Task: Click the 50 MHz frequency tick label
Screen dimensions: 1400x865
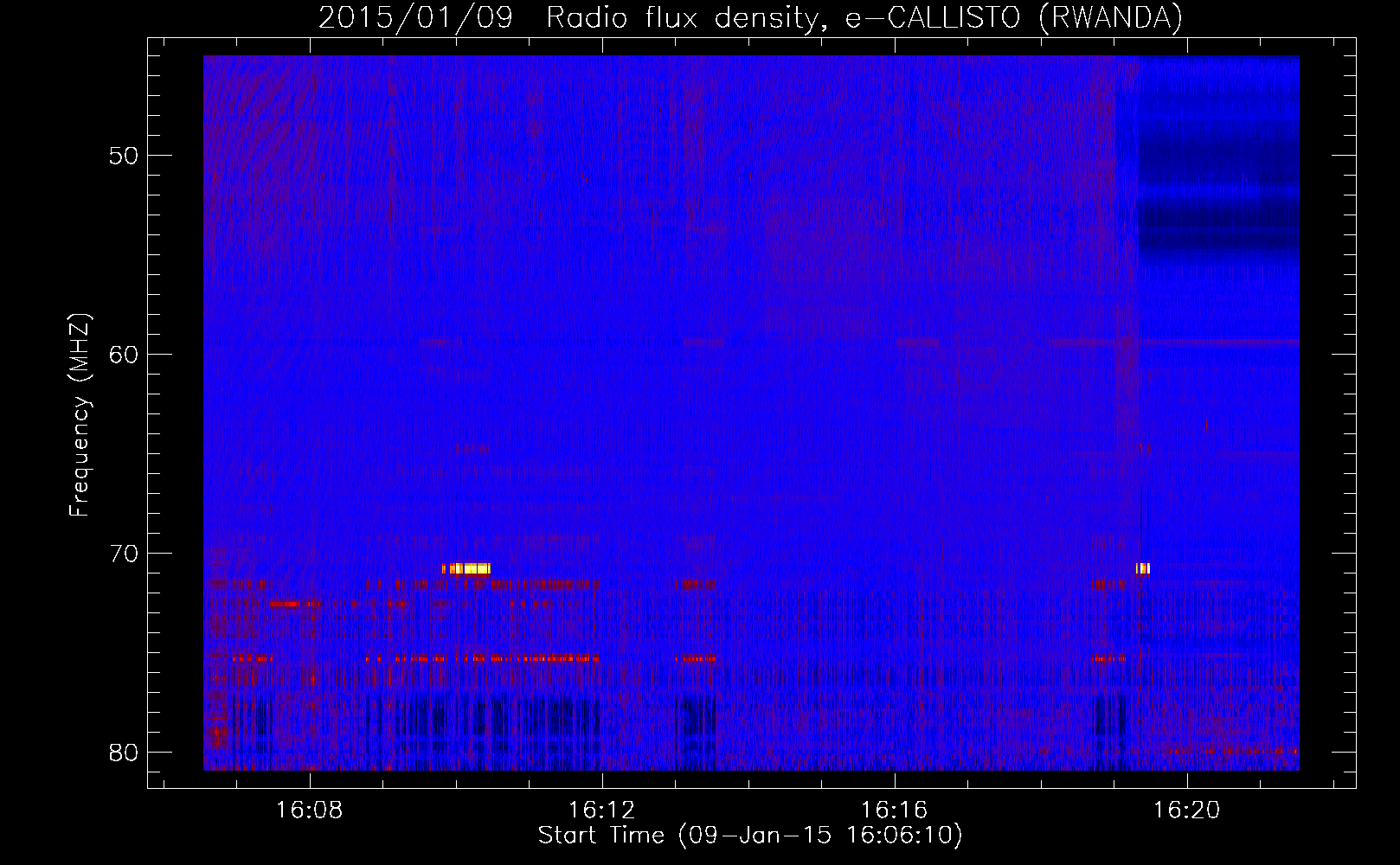Action: coord(124,157)
